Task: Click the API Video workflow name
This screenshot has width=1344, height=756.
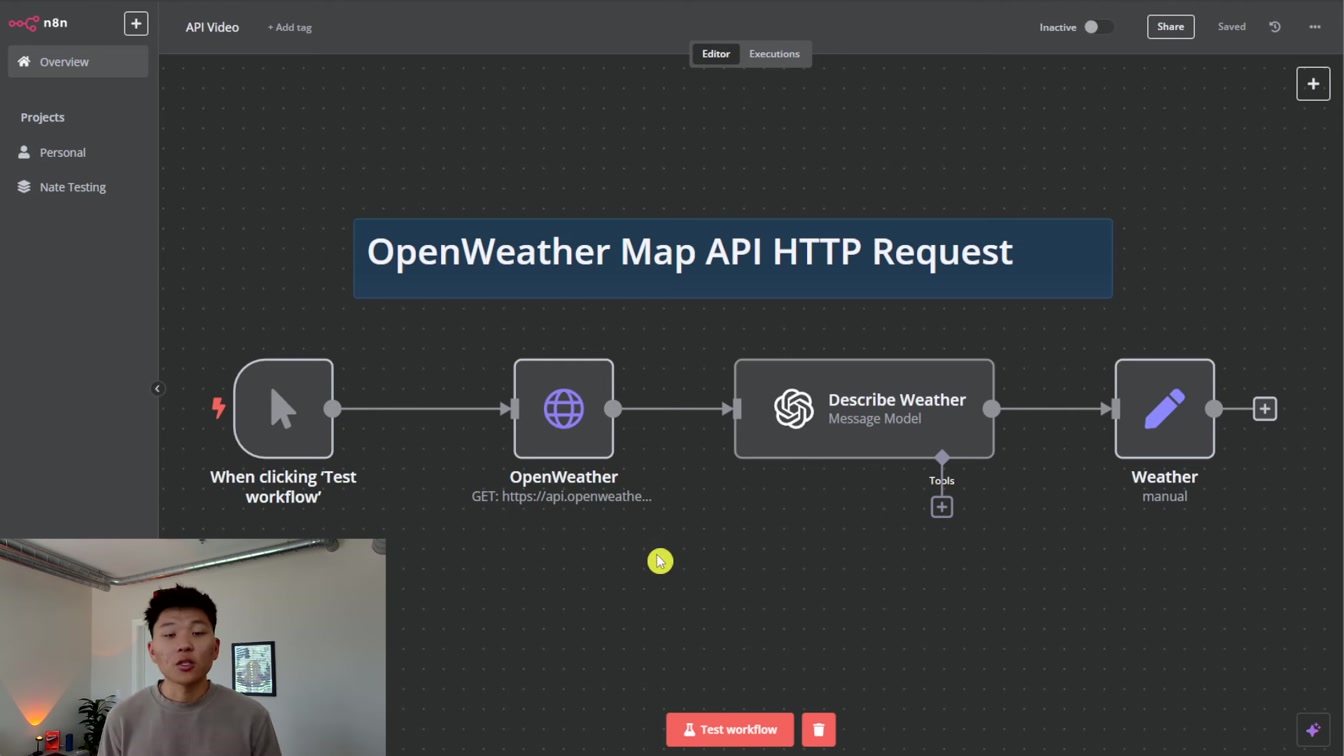Action: pos(212,27)
